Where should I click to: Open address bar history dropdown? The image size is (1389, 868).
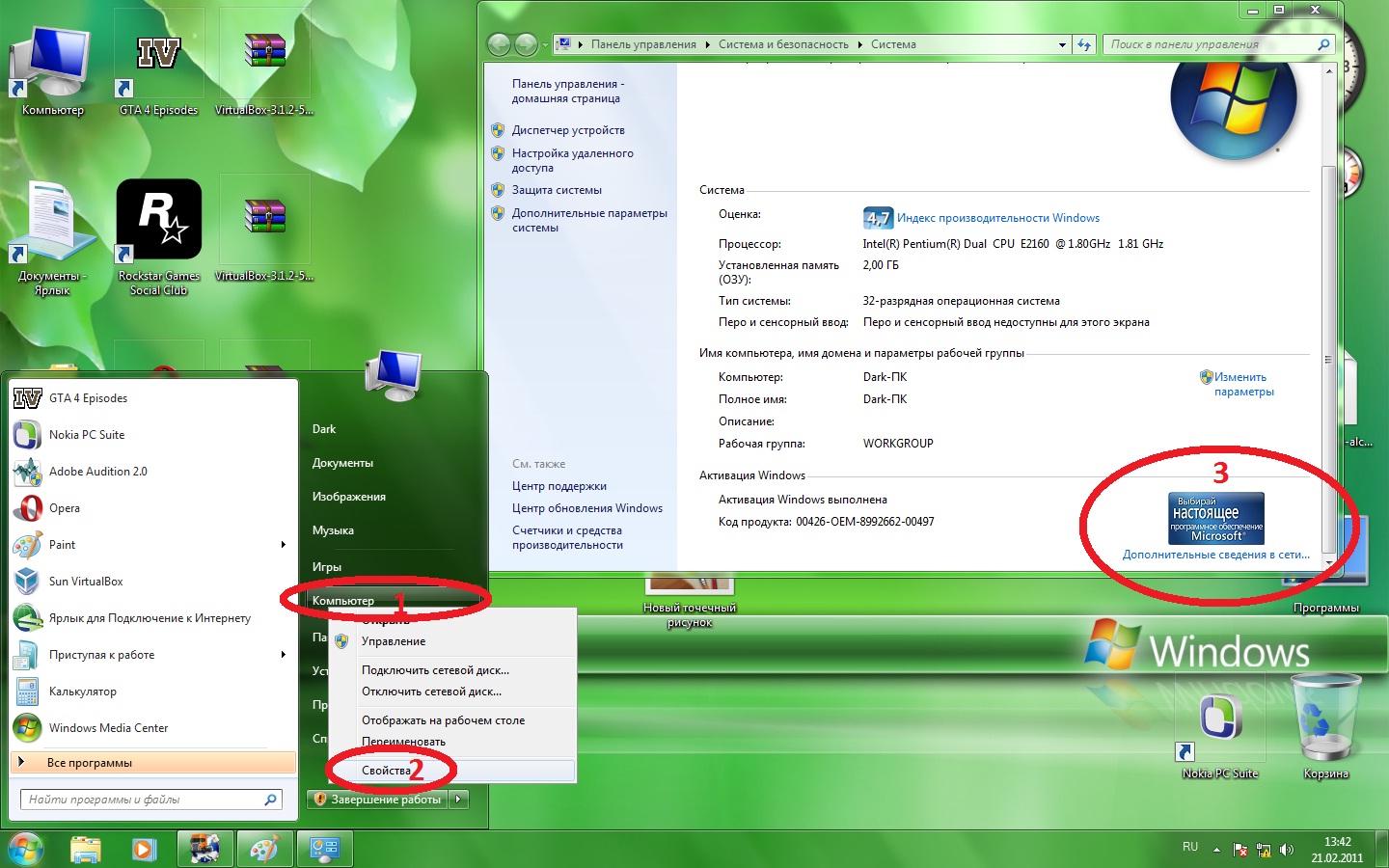(x=1062, y=44)
